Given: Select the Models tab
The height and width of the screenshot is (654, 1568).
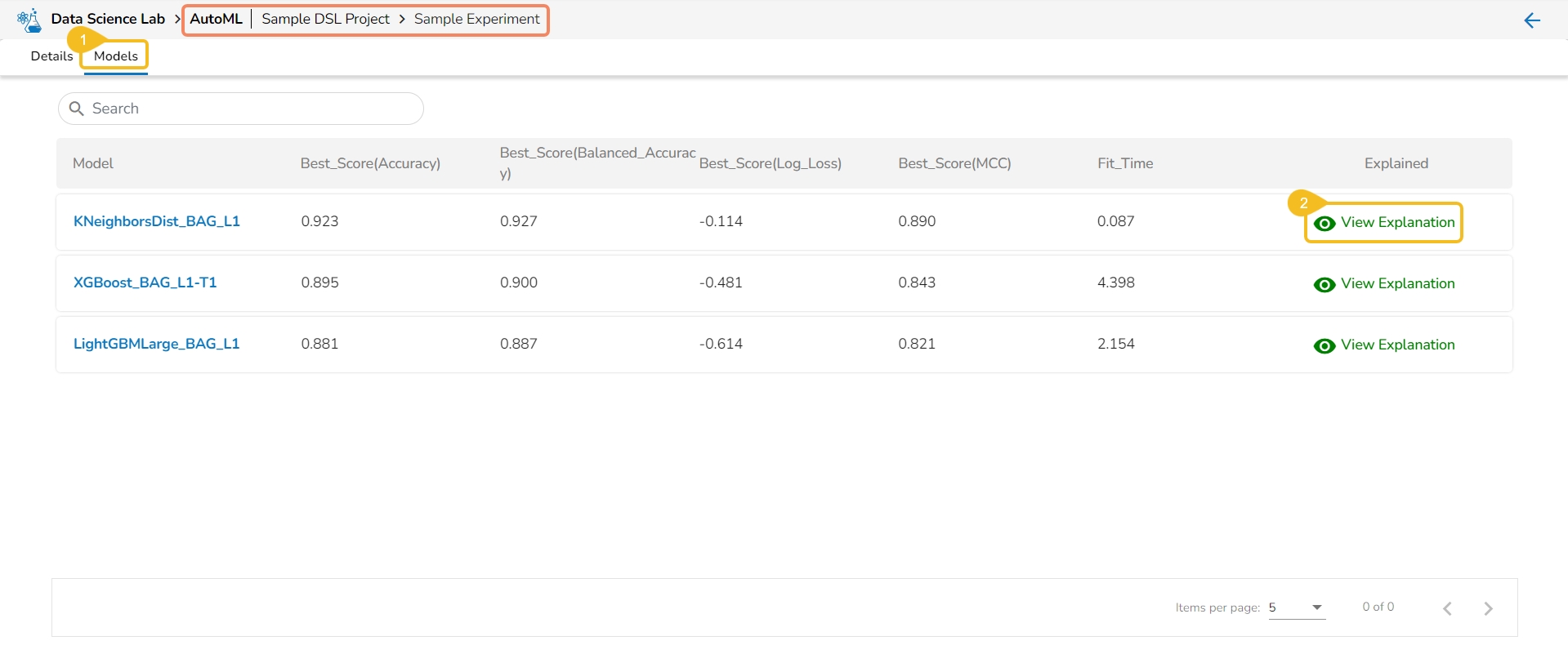Looking at the screenshot, I should click(116, 56).
